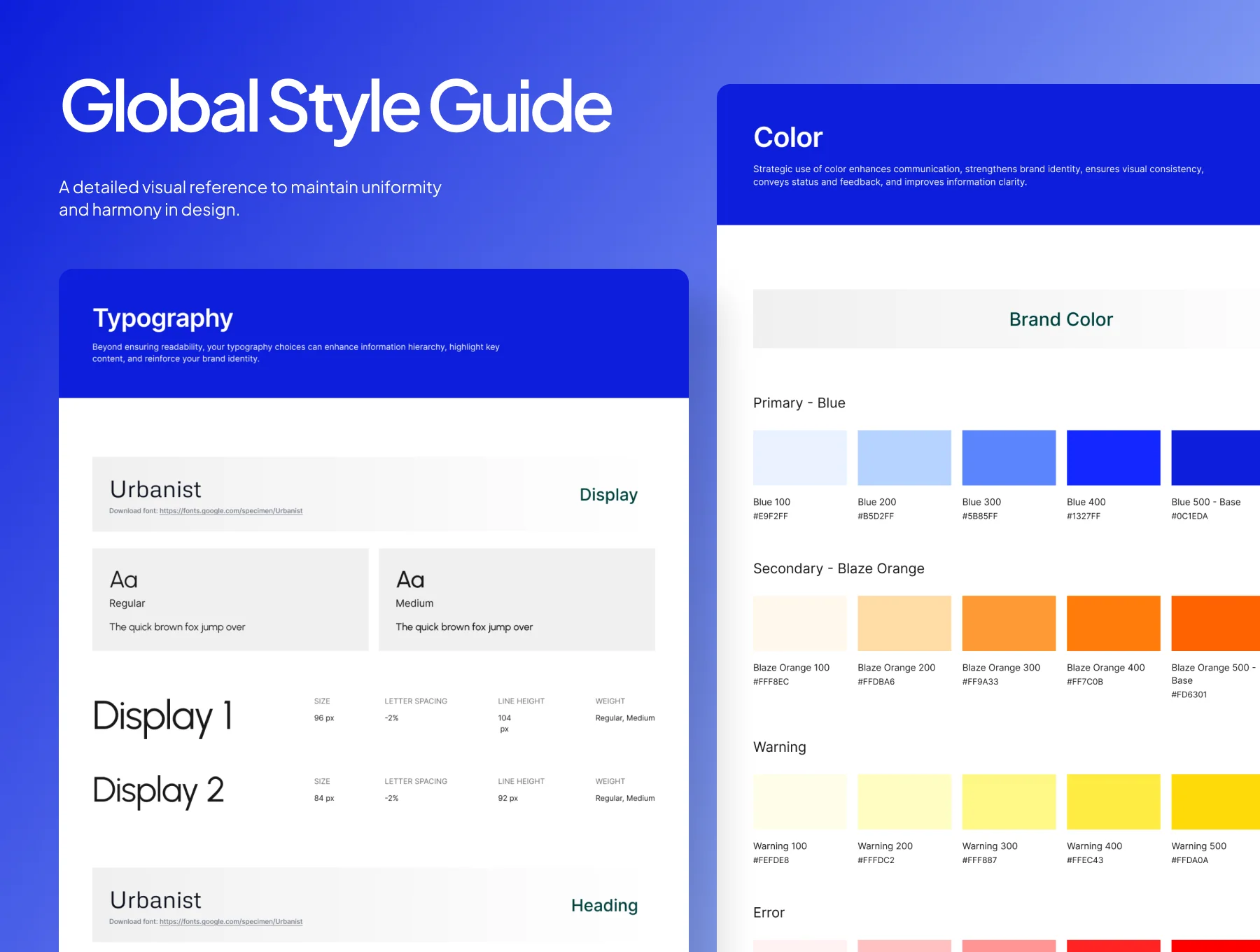Click hex code #1327FF

pos(1084,517)
